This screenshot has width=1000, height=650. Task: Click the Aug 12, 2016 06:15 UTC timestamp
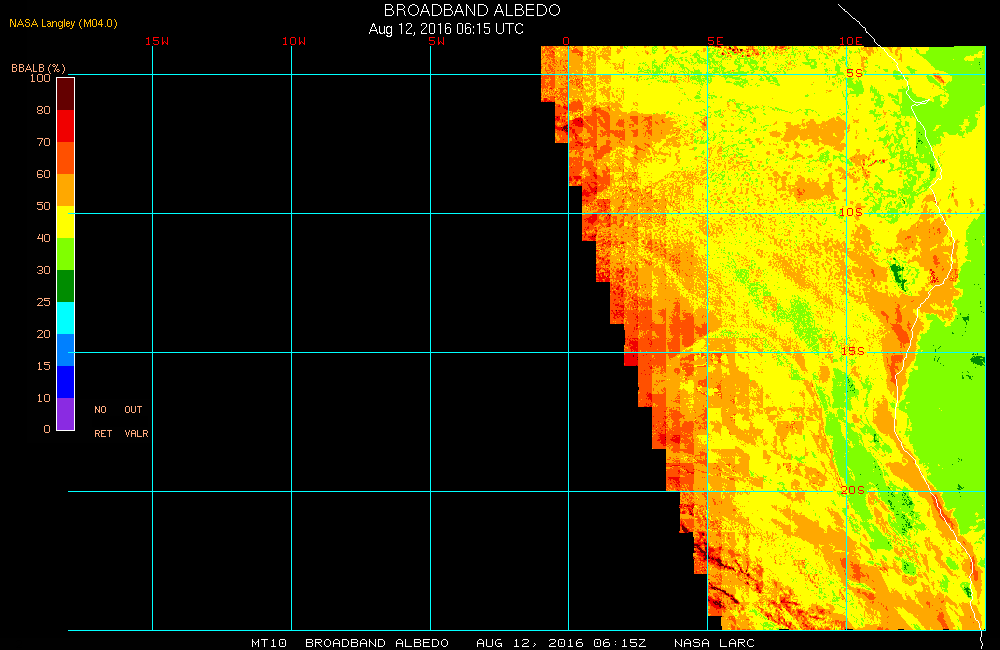pos(446,29)
